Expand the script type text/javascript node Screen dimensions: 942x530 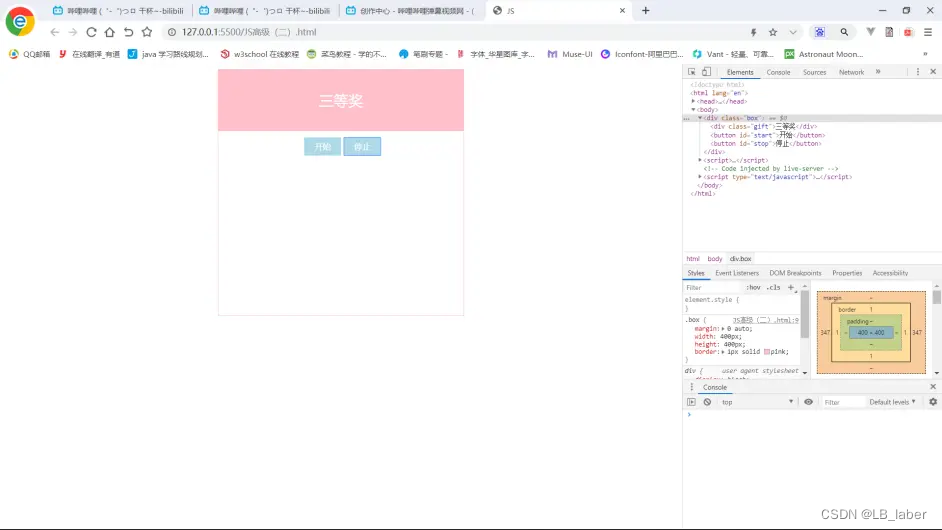700,177
